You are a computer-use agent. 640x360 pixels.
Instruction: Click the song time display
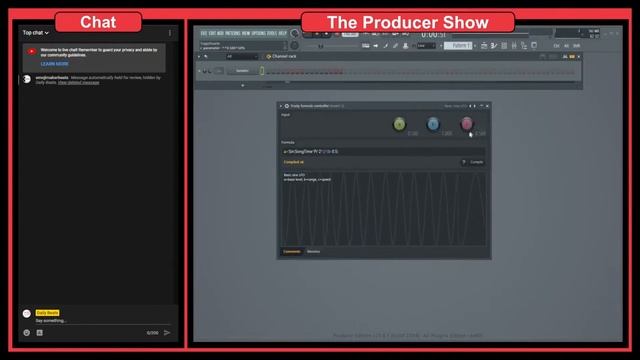coord(433,35)
